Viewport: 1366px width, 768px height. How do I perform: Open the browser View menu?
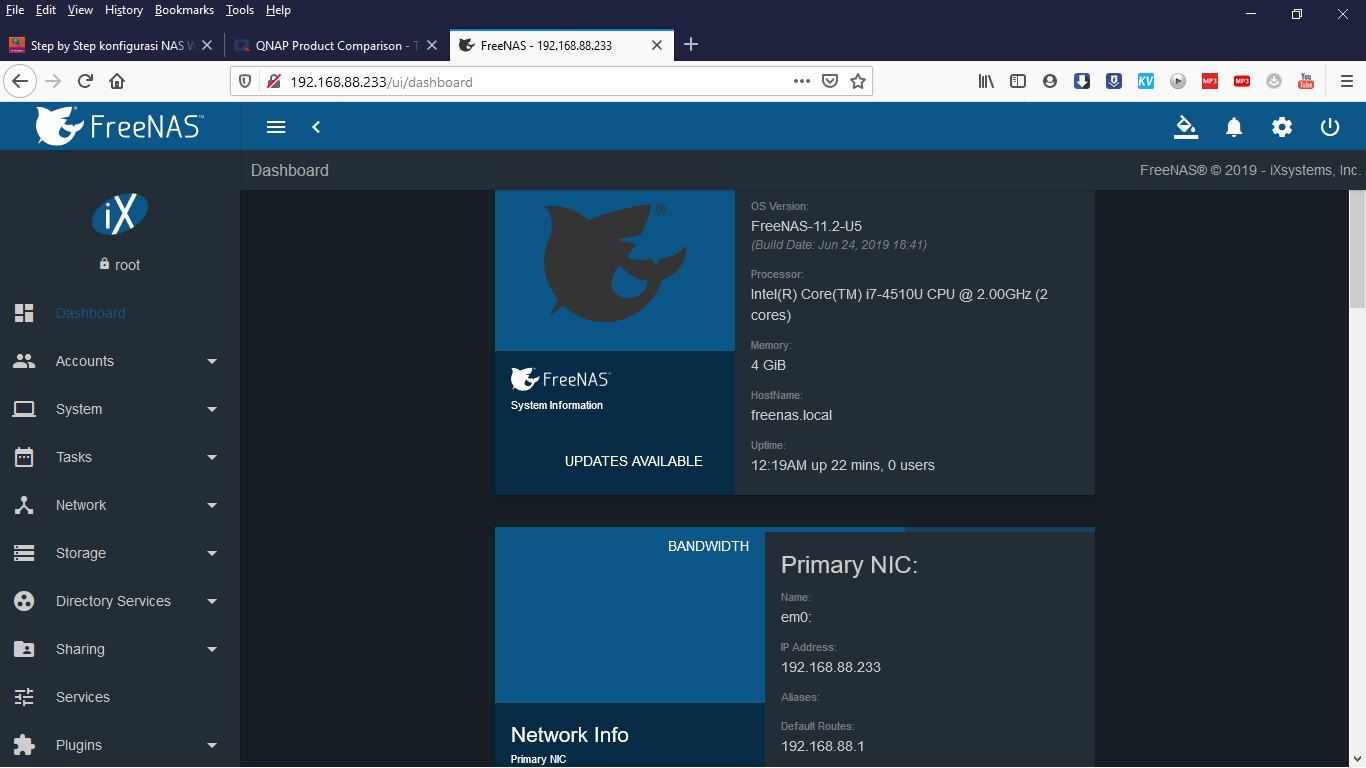(80, 10)
